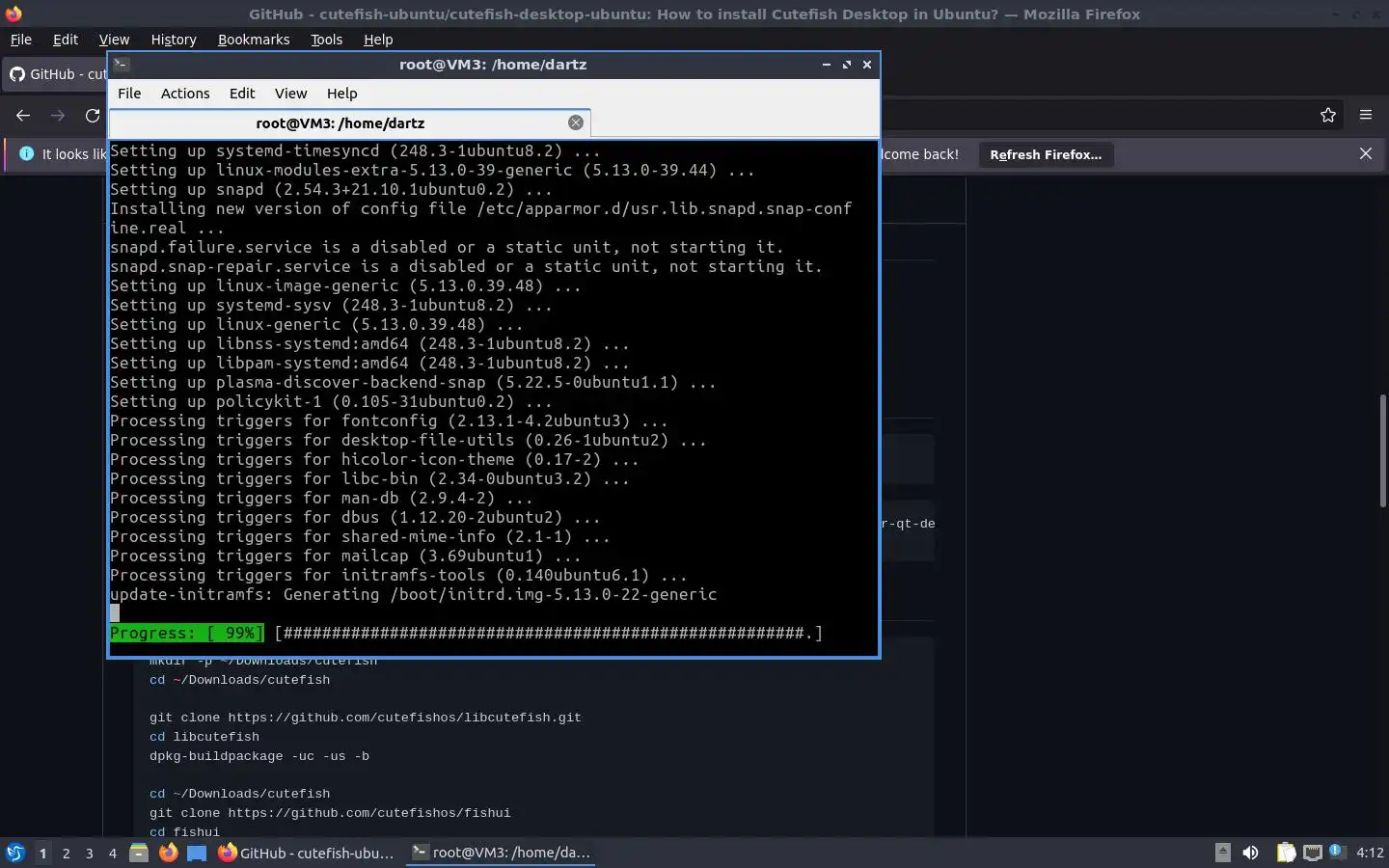Open the file manager launcher in taskbar
The height and width of the screenshot is (868, 1389).
(139, 853)
